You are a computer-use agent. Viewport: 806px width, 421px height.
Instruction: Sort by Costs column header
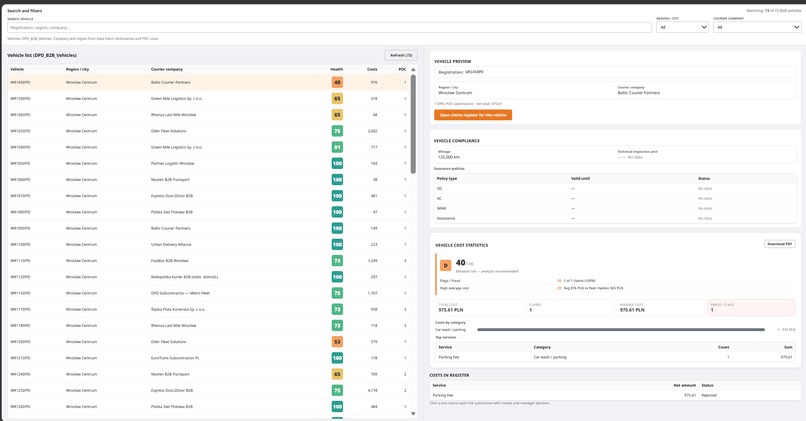click(372, 69)
